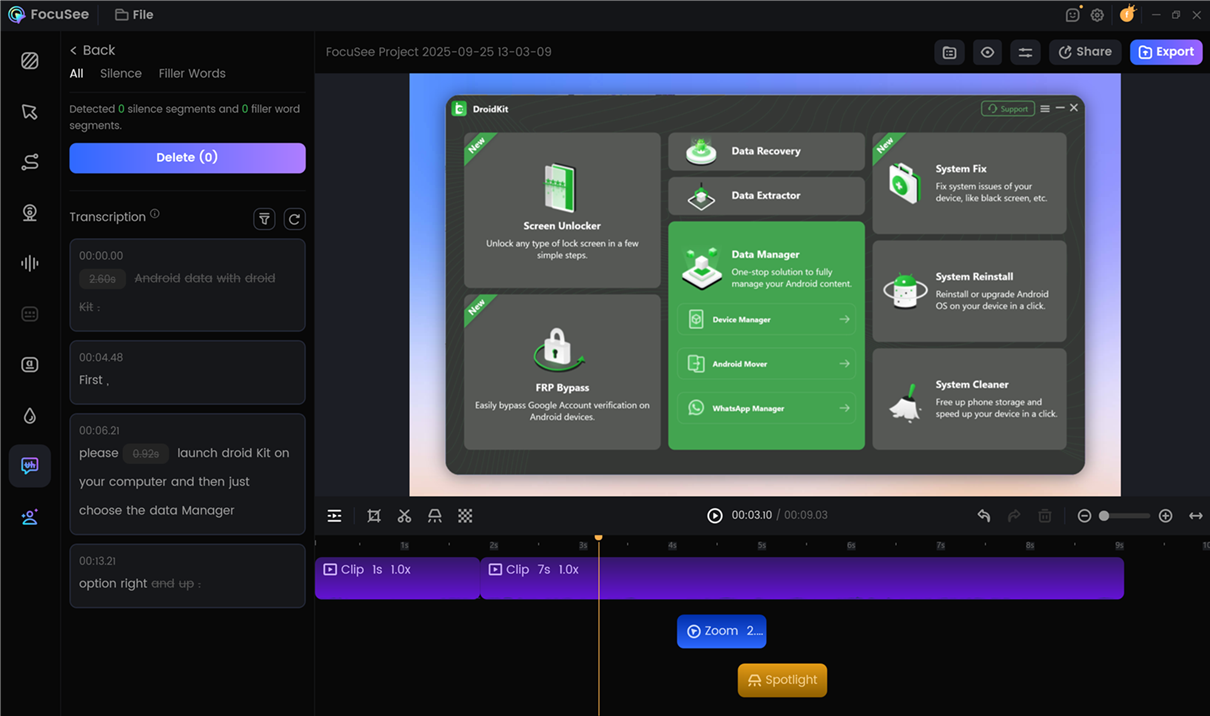
Task: Click the timeline zoom slider handle
Action: (x=1104, y=516)
